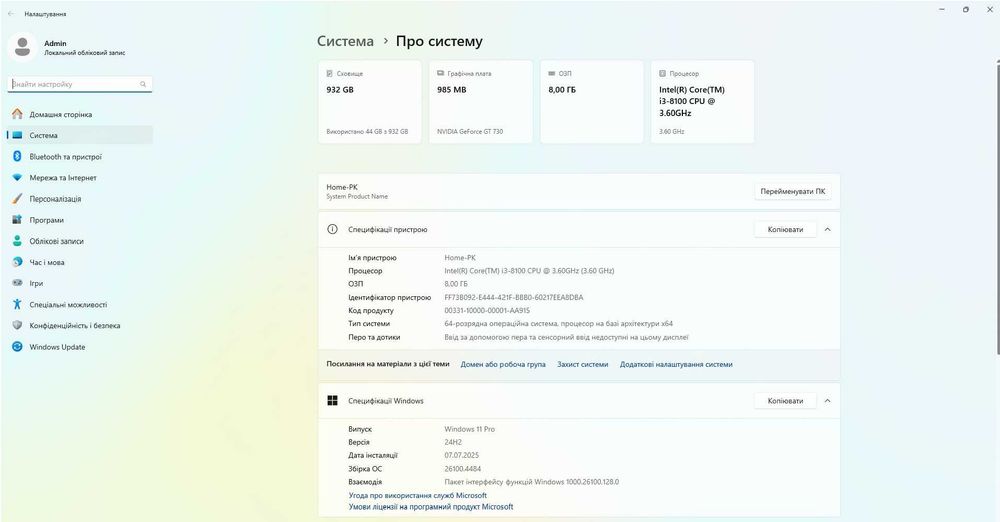Open Ігри gamepad icon
Screen dimensions: 1000x522
[17, 283]
